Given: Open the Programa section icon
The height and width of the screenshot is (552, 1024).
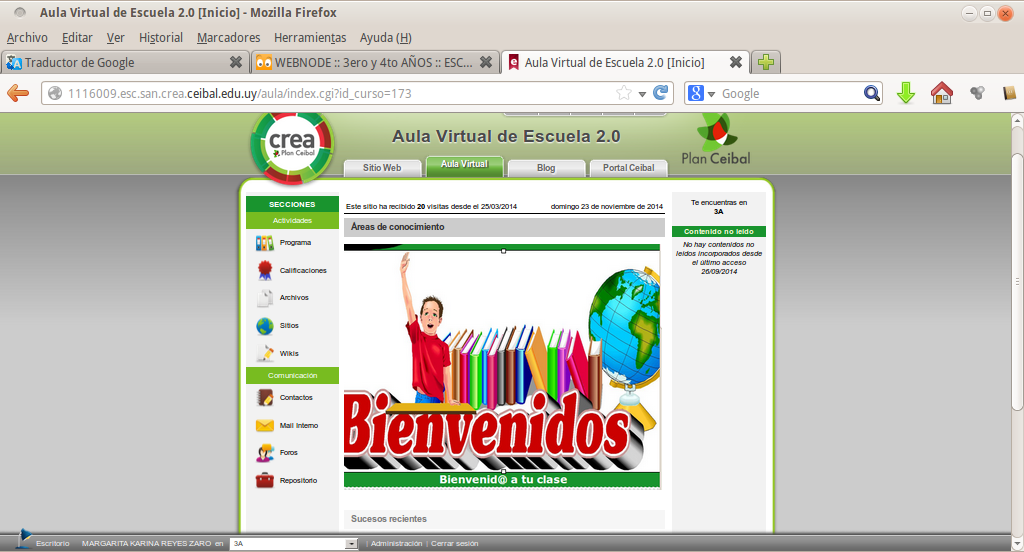Looking at the screenshot, I should [x=264, y=243].
